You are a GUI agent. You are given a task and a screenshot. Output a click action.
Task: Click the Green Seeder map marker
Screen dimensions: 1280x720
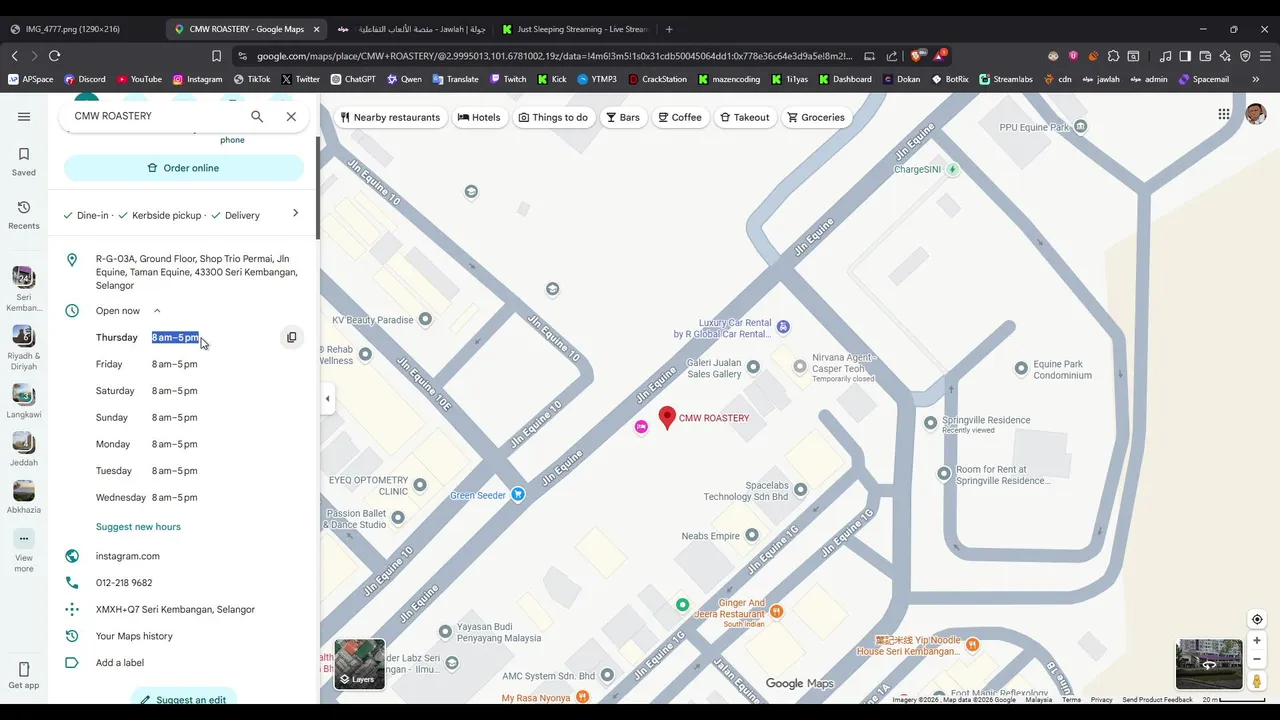pyautogui.click(x=518, y=494)
